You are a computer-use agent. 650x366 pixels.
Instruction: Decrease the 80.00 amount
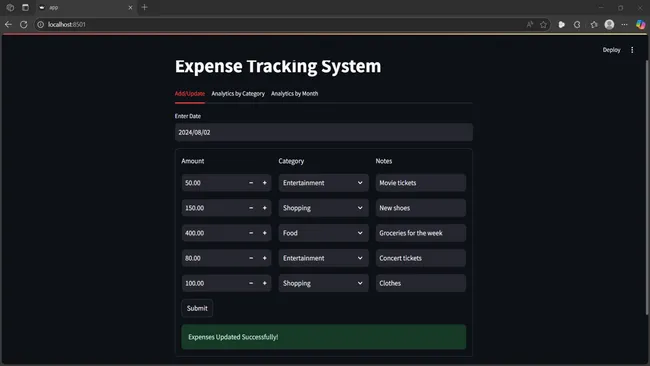click(x=251, y=258)
